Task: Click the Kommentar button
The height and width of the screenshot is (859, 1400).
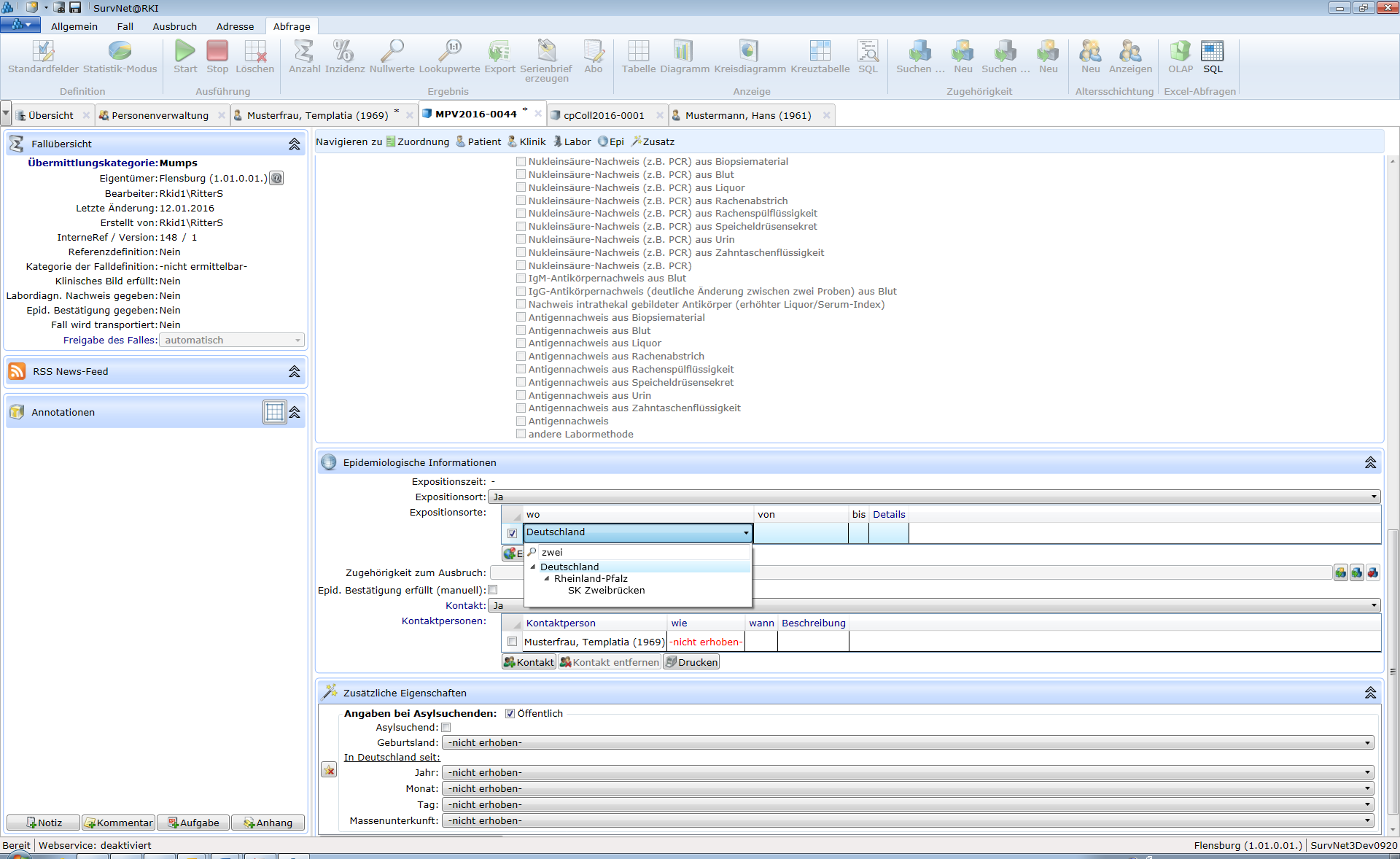Action: coord(119,823)
